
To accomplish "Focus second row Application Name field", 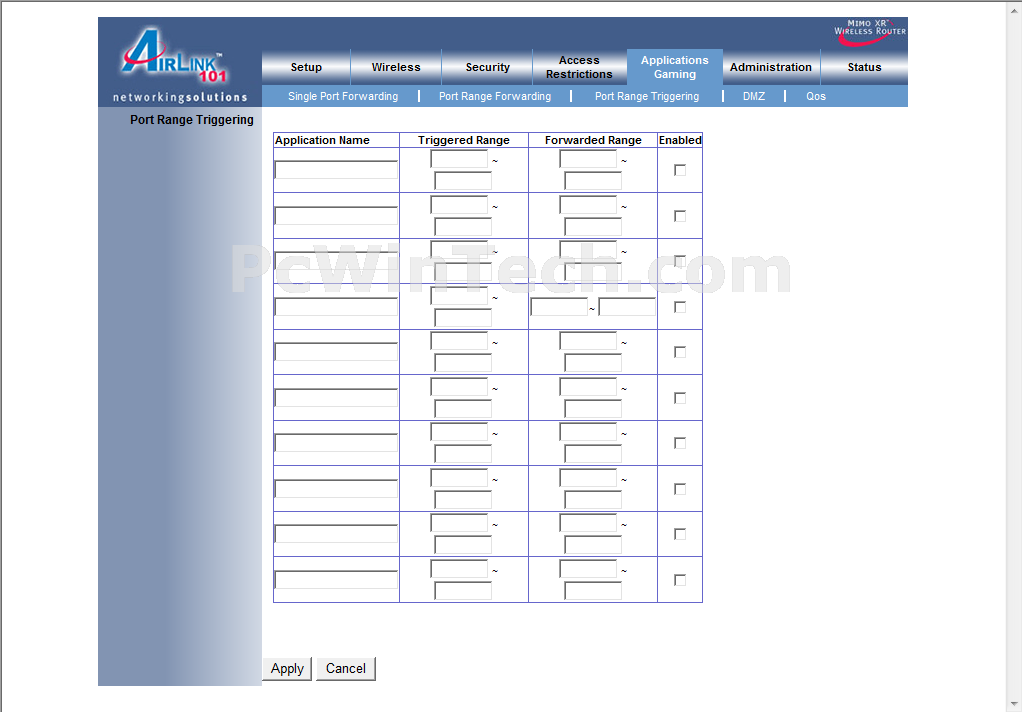I will [336, 216].
